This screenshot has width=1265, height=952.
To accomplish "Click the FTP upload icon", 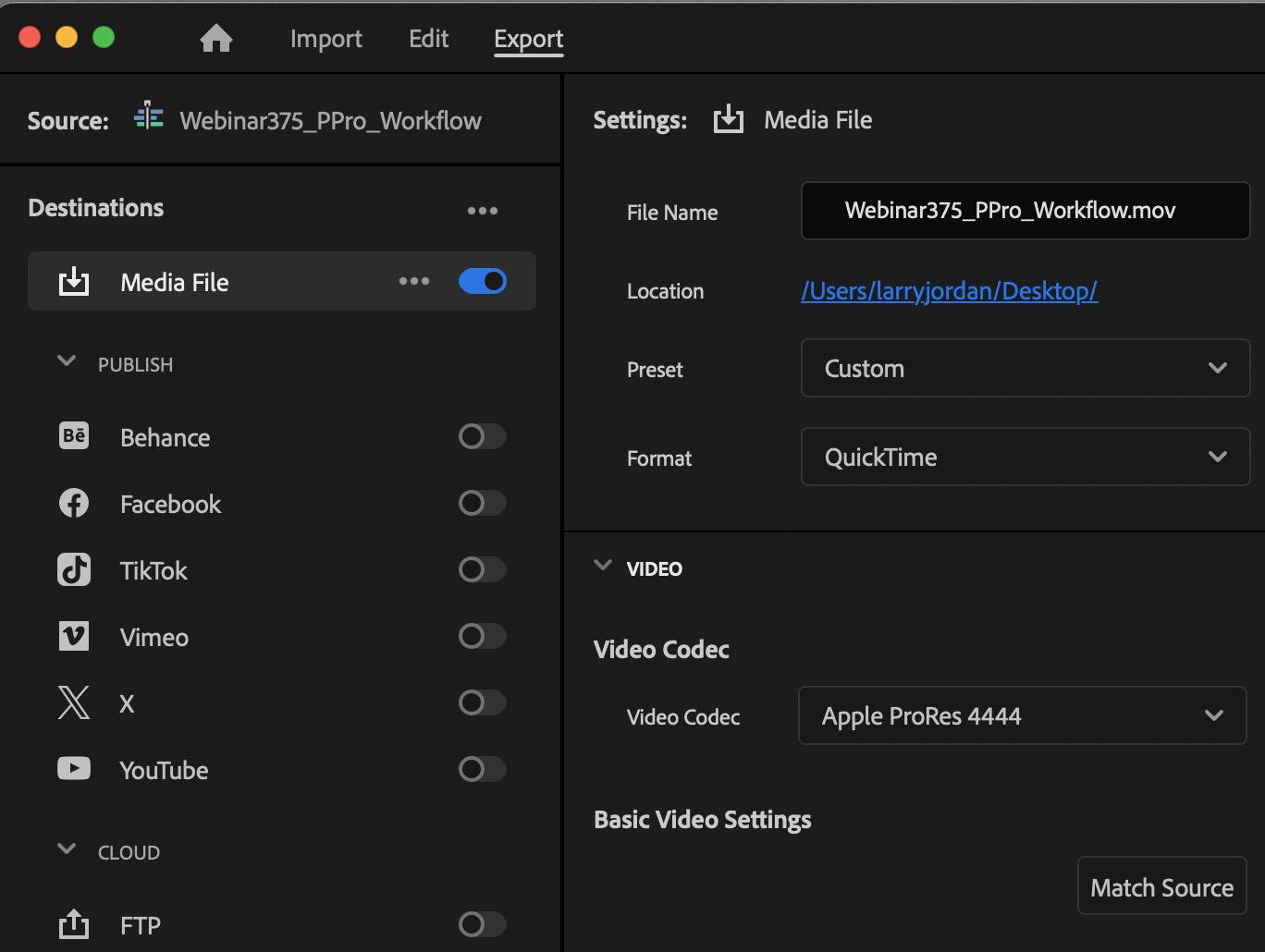I will [74, 924].
